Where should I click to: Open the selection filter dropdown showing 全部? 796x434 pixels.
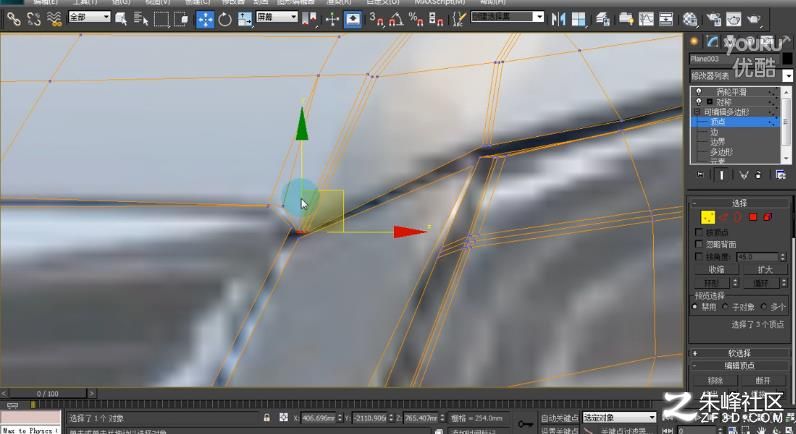click(89, 17)
